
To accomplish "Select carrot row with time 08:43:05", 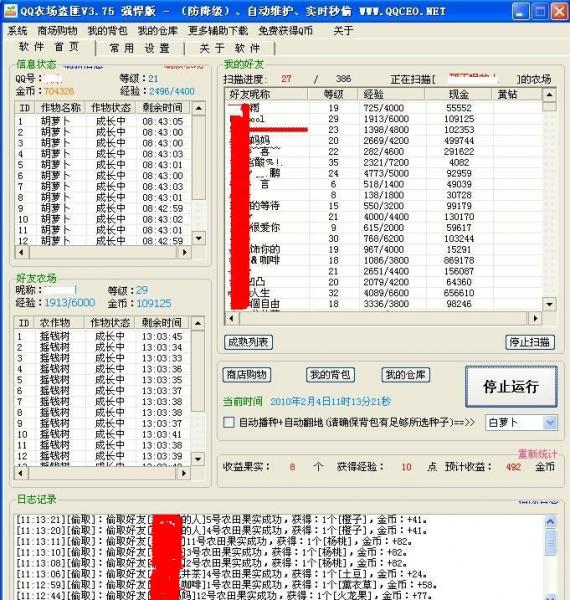I will click(x=103, y=122).
